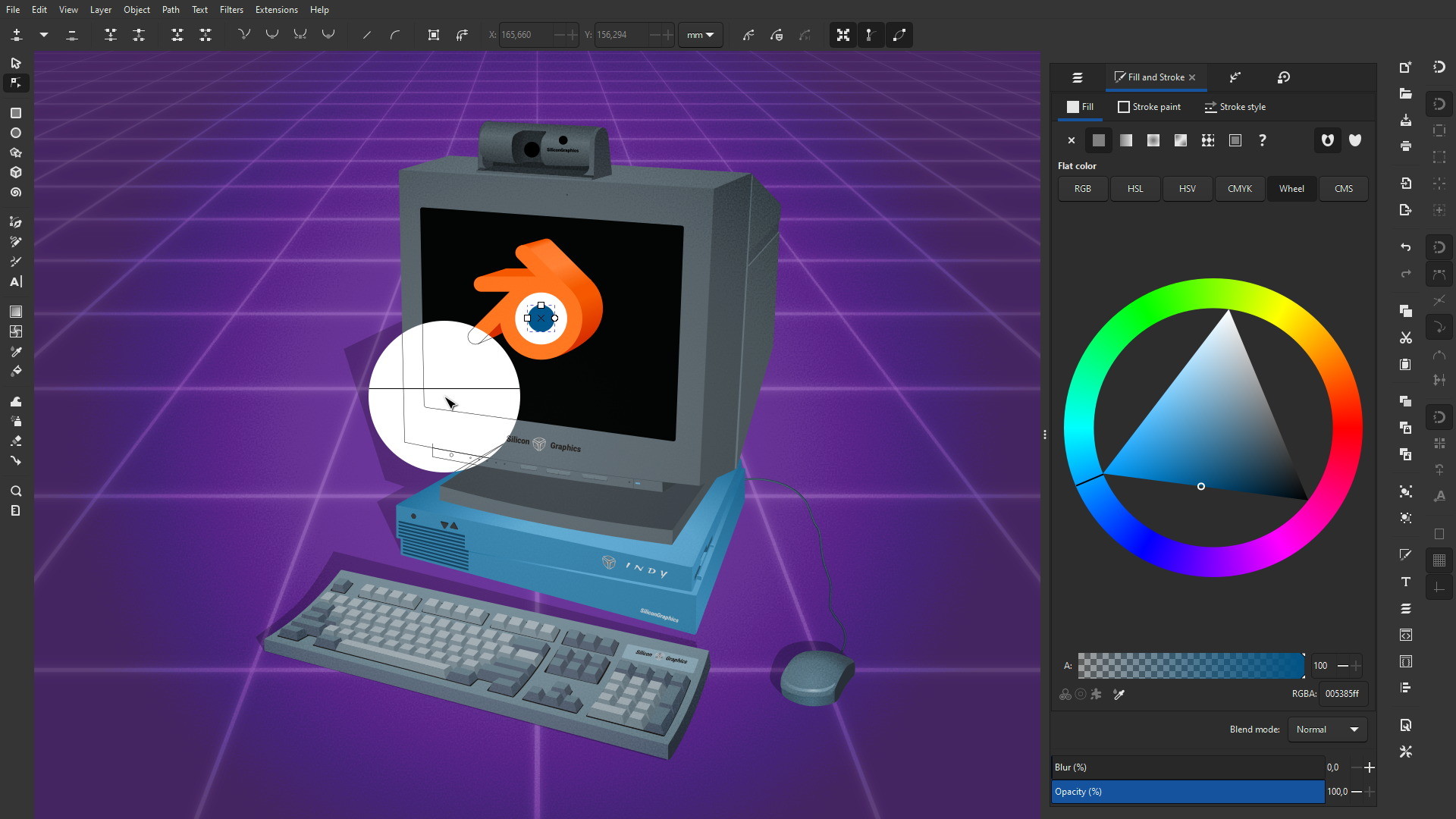
Task: Select the 3D box tool
Action: pyautogui.click(x=15, y=173)
